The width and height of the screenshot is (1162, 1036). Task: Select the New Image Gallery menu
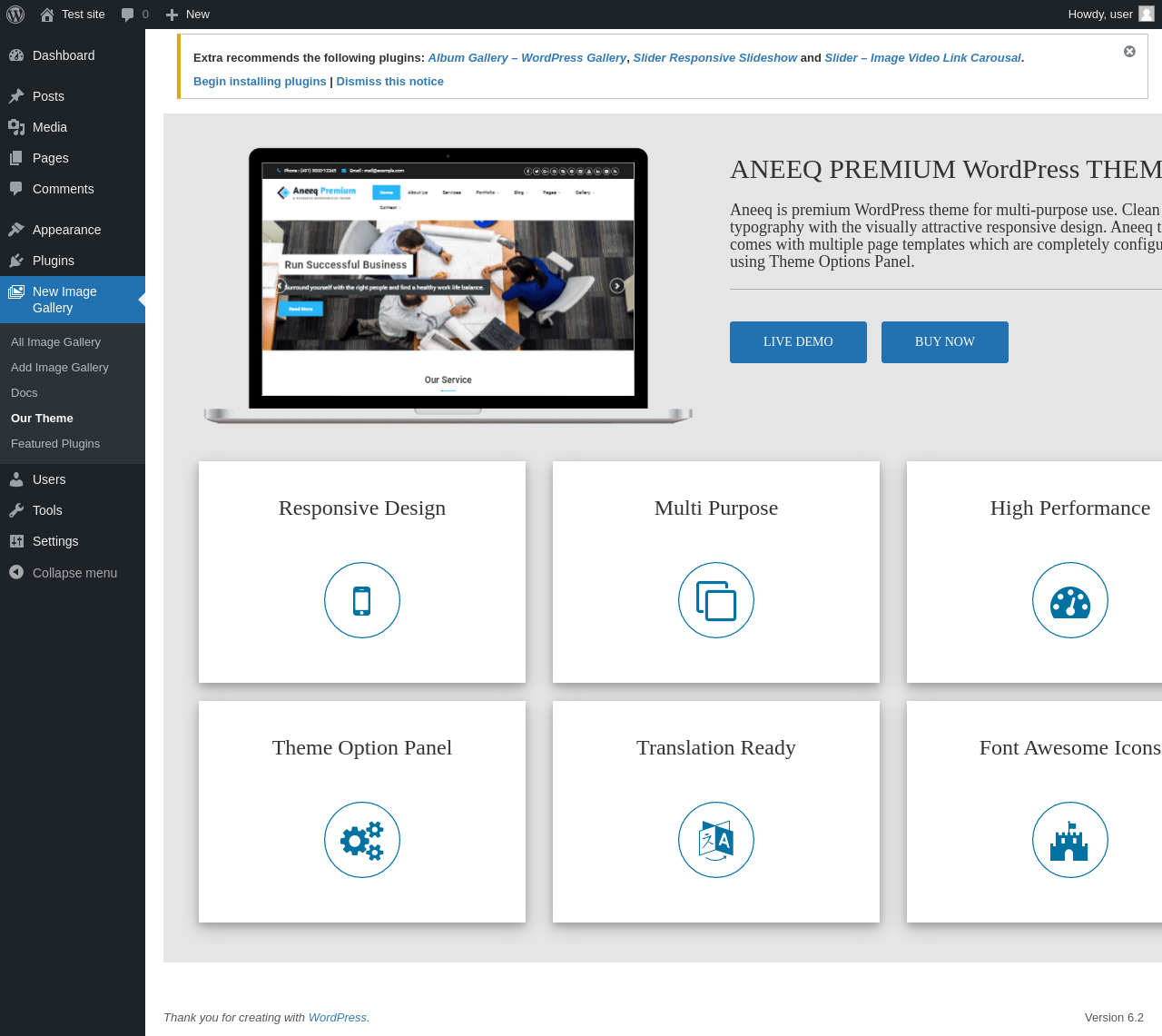pos(73,300)
